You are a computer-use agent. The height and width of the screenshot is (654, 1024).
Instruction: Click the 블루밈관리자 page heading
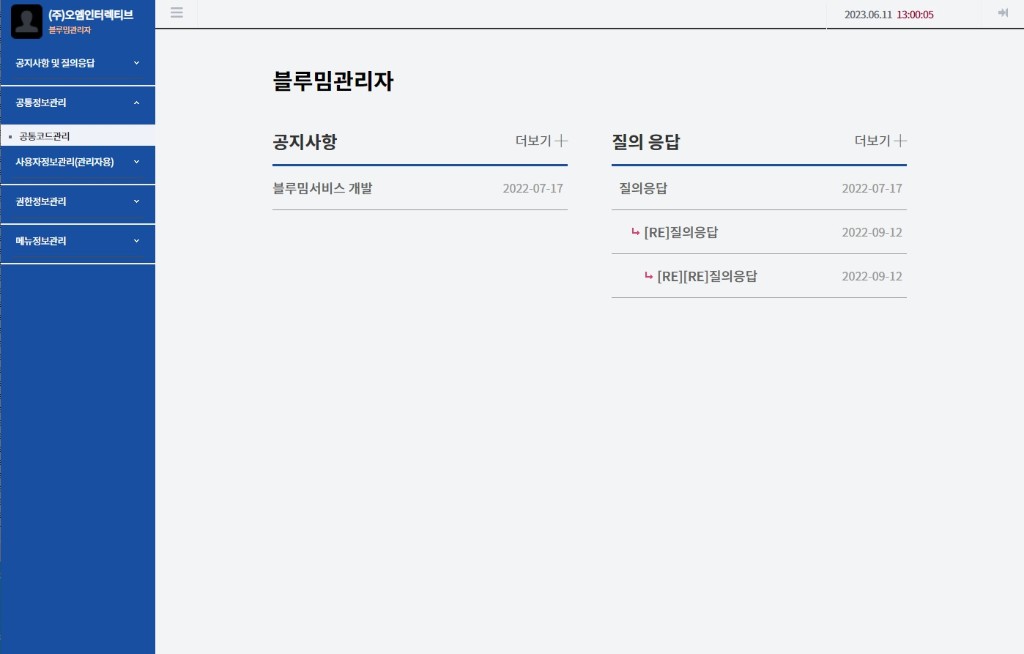coord(331,82)
